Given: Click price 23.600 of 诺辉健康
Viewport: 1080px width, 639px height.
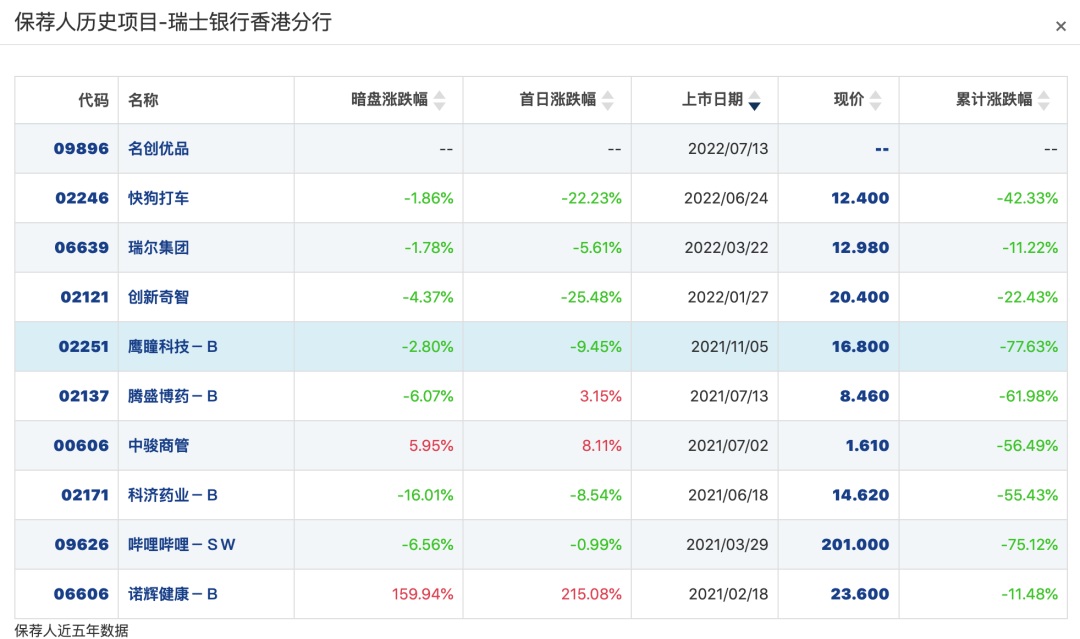Looking at the screenshot, I should pos(860,594).
